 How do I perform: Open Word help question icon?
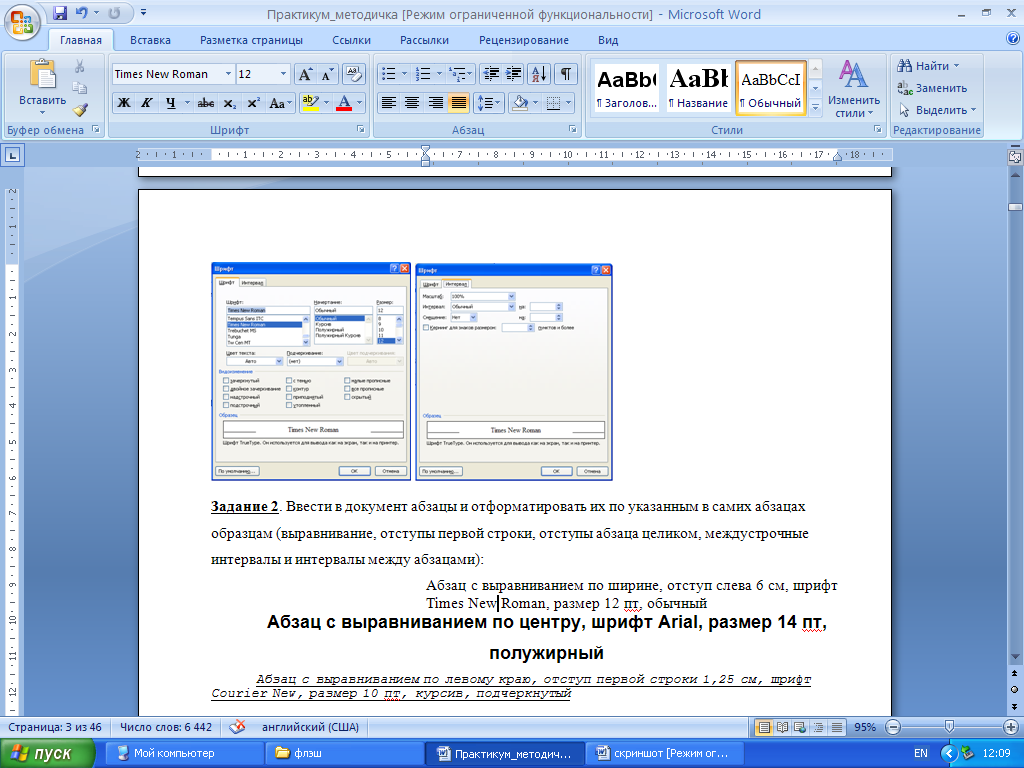pyautogui.click(x=1012, y=39)
